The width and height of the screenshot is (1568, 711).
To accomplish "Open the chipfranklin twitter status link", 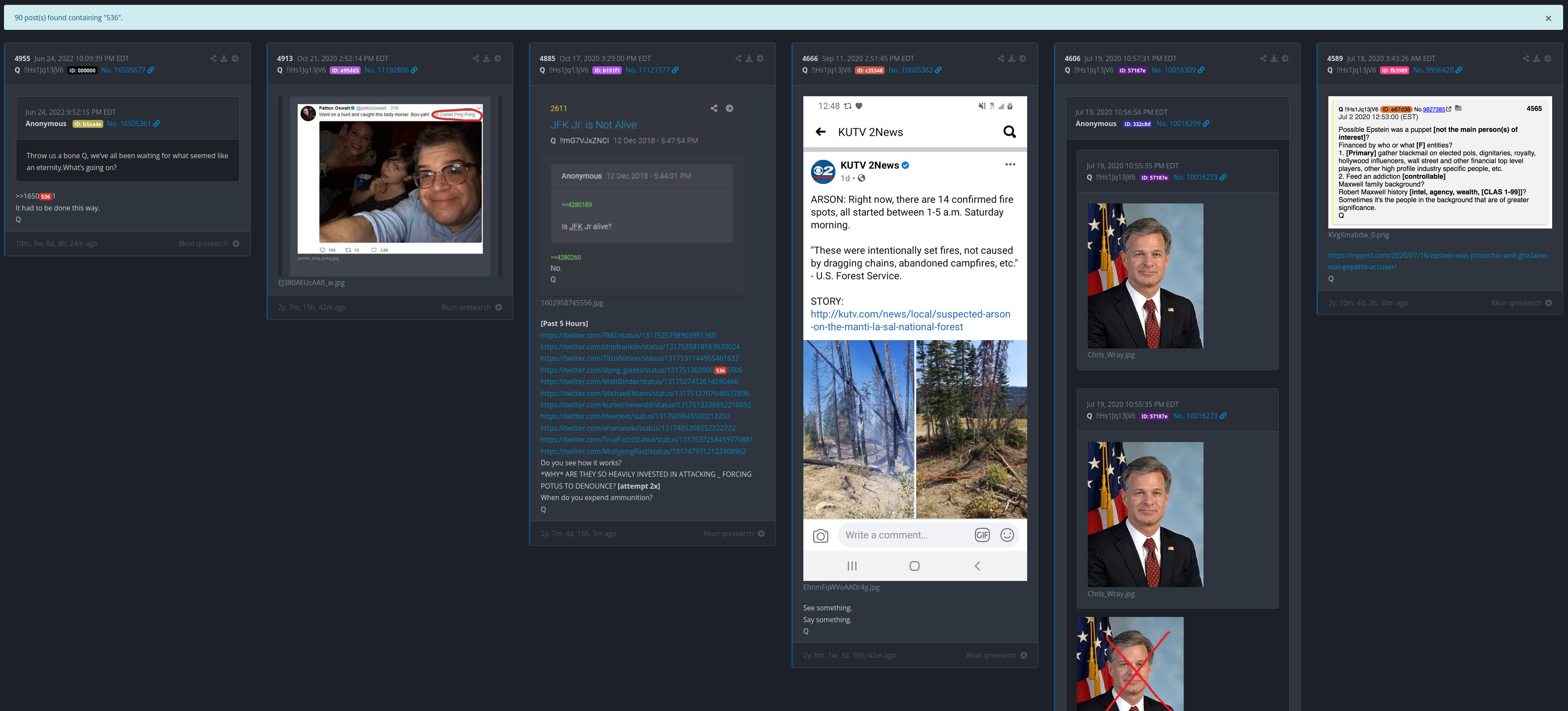I will click(640, 347).
